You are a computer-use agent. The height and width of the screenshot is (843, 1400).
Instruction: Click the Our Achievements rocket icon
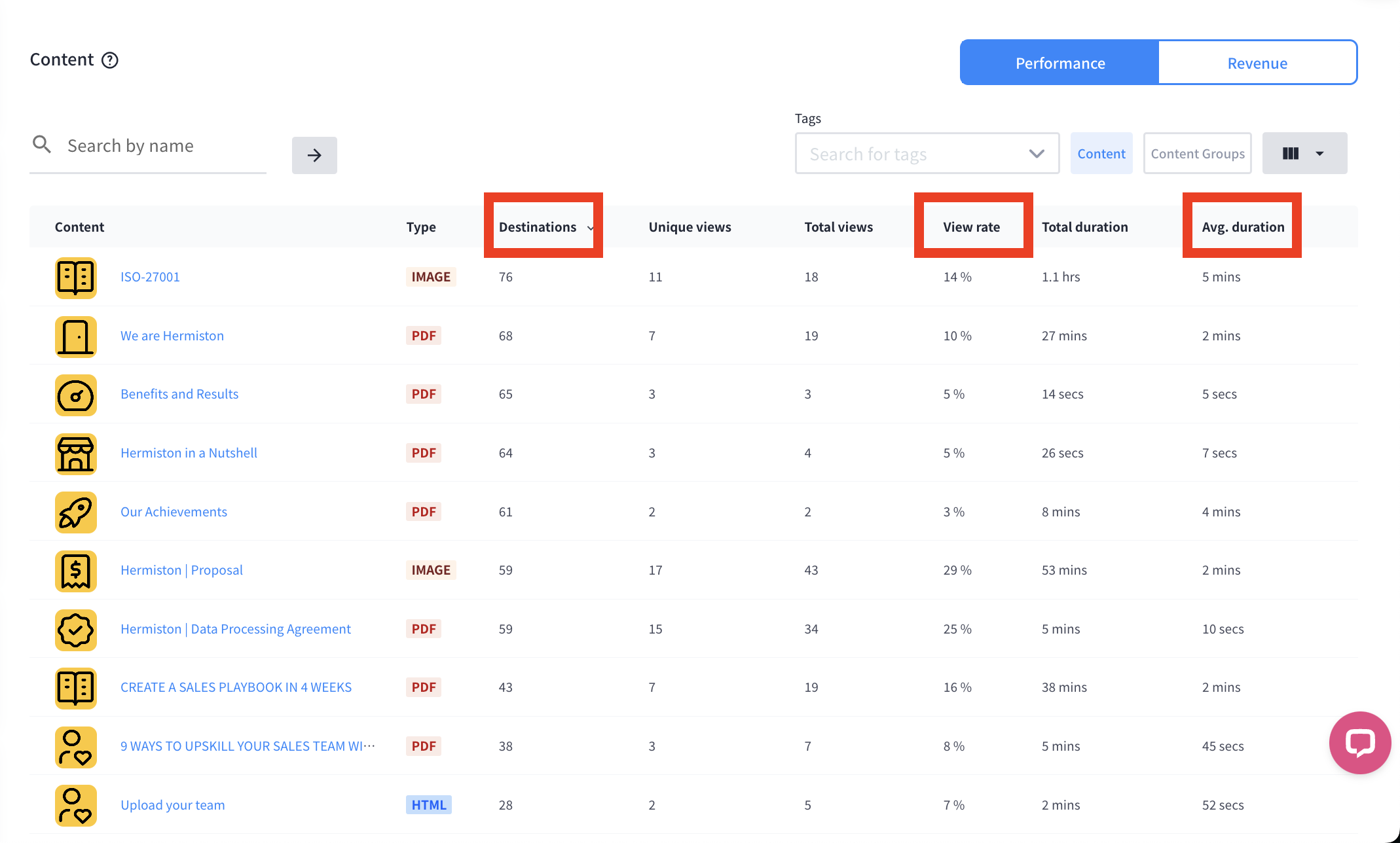[x=76, y=512]
